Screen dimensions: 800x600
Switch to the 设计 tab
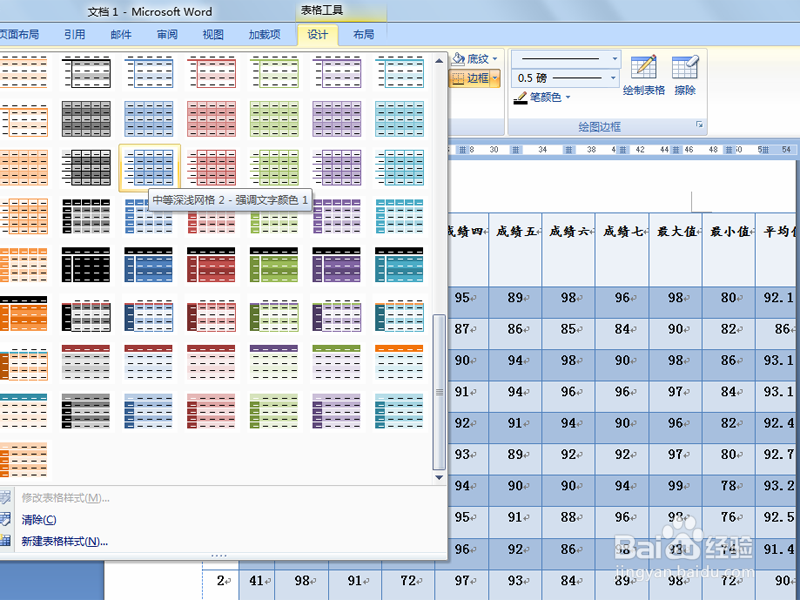317,35
